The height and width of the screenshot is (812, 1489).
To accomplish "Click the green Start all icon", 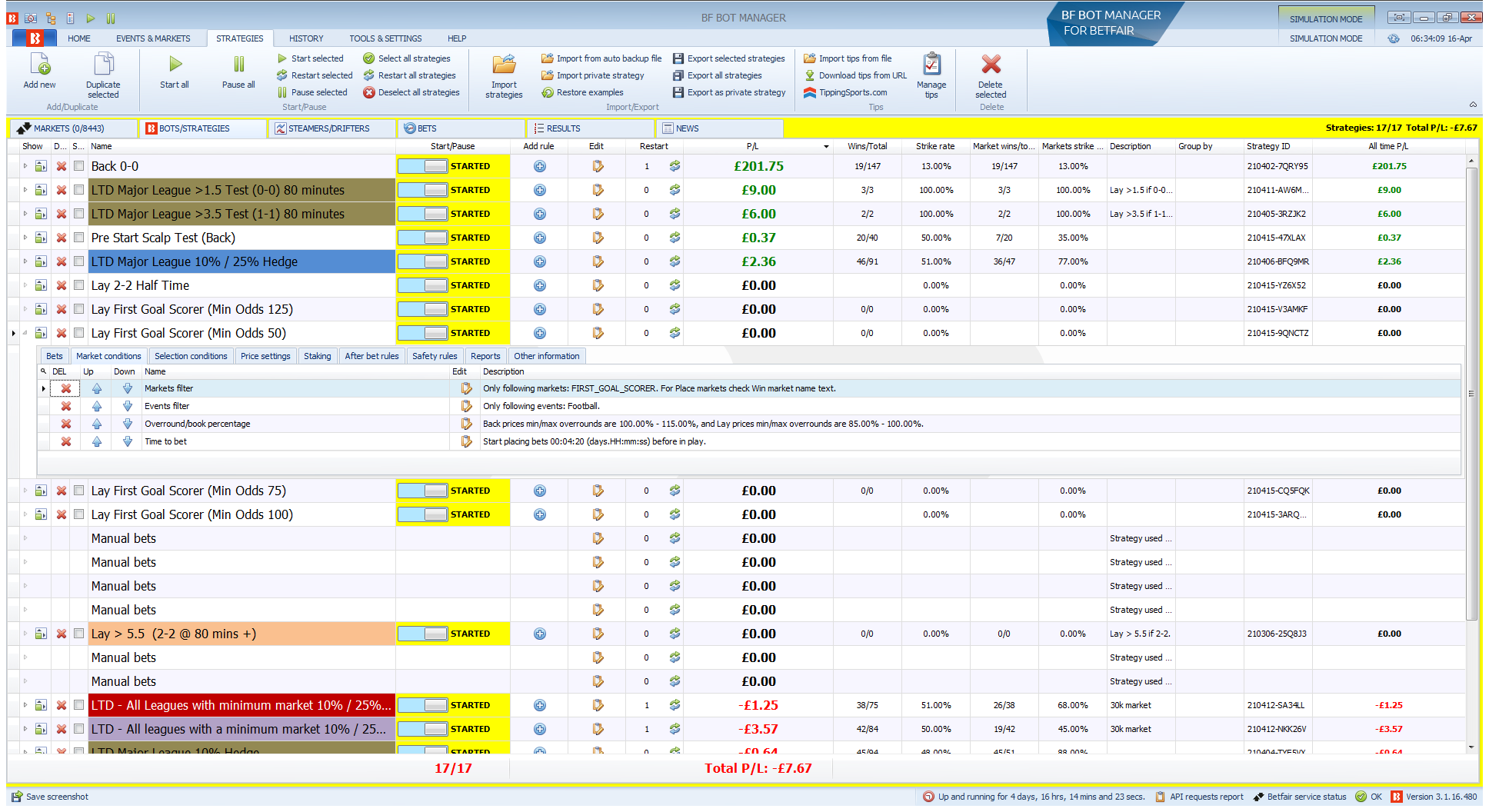I will (175, 65).
